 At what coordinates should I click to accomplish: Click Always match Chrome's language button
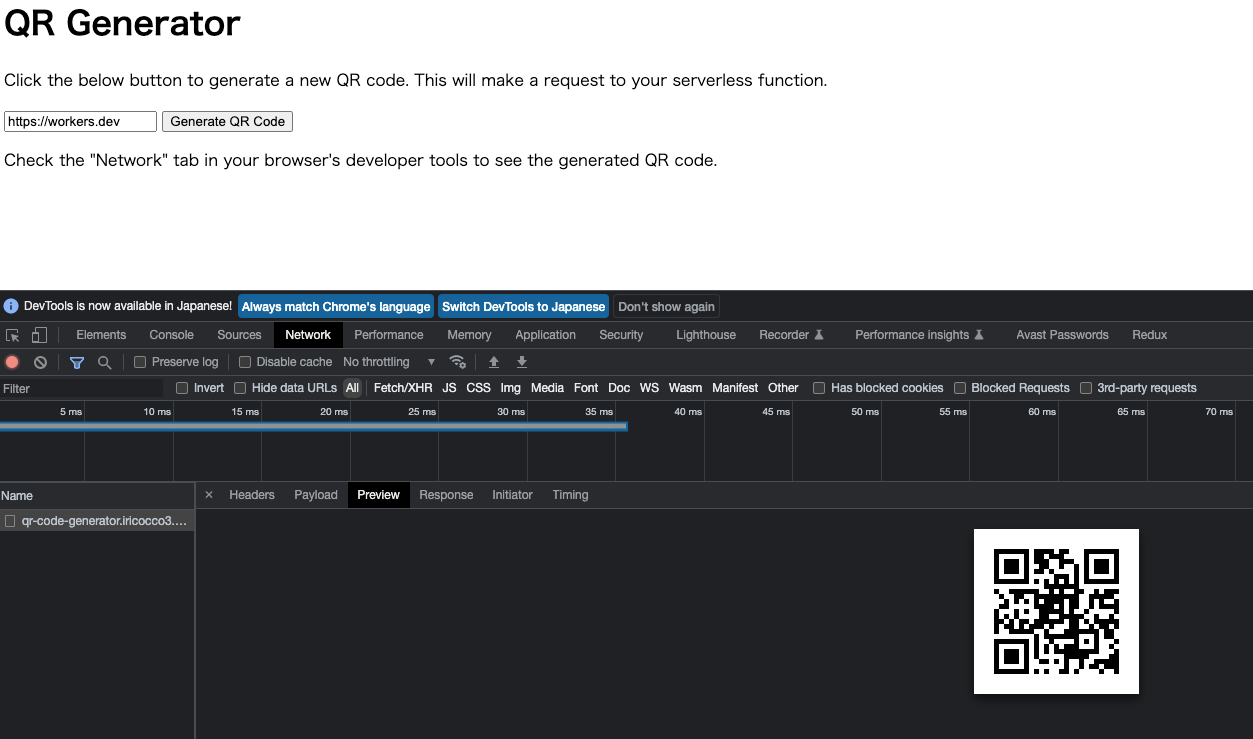(x=336, y=306)
